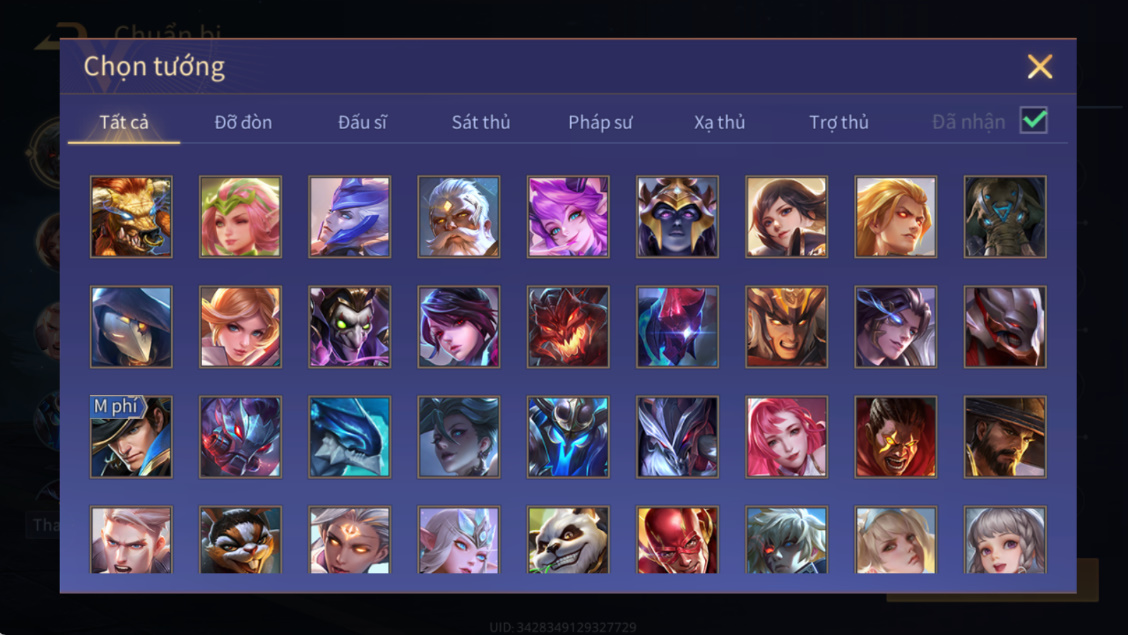Image resolution: width=1128 pixels, height=635 pixels.
Task: Open the 'Đấu sĩ' tab
Action: click(363, 122)
